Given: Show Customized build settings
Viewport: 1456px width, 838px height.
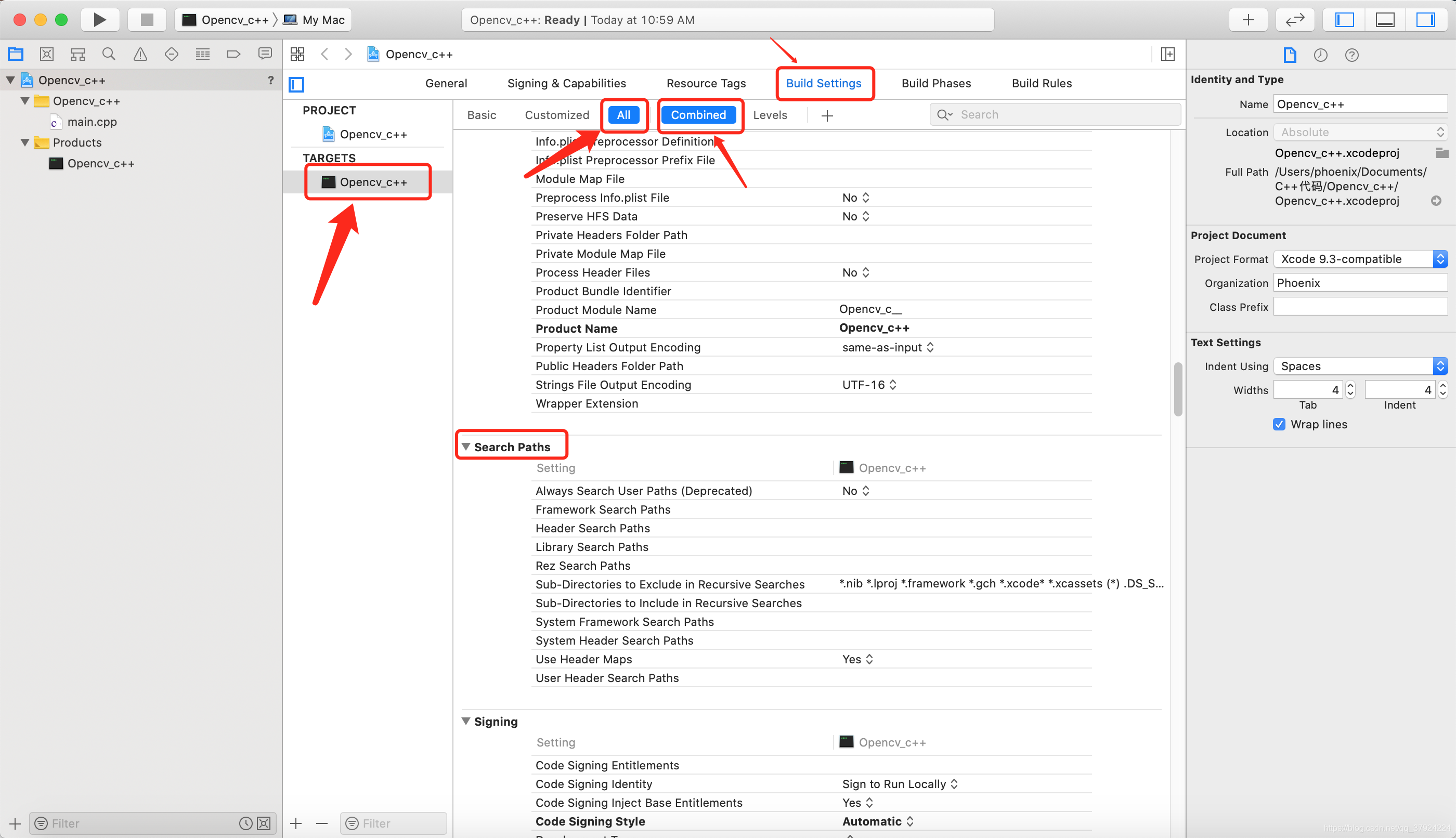Looking at the screenshot, I should click(557, 115).
